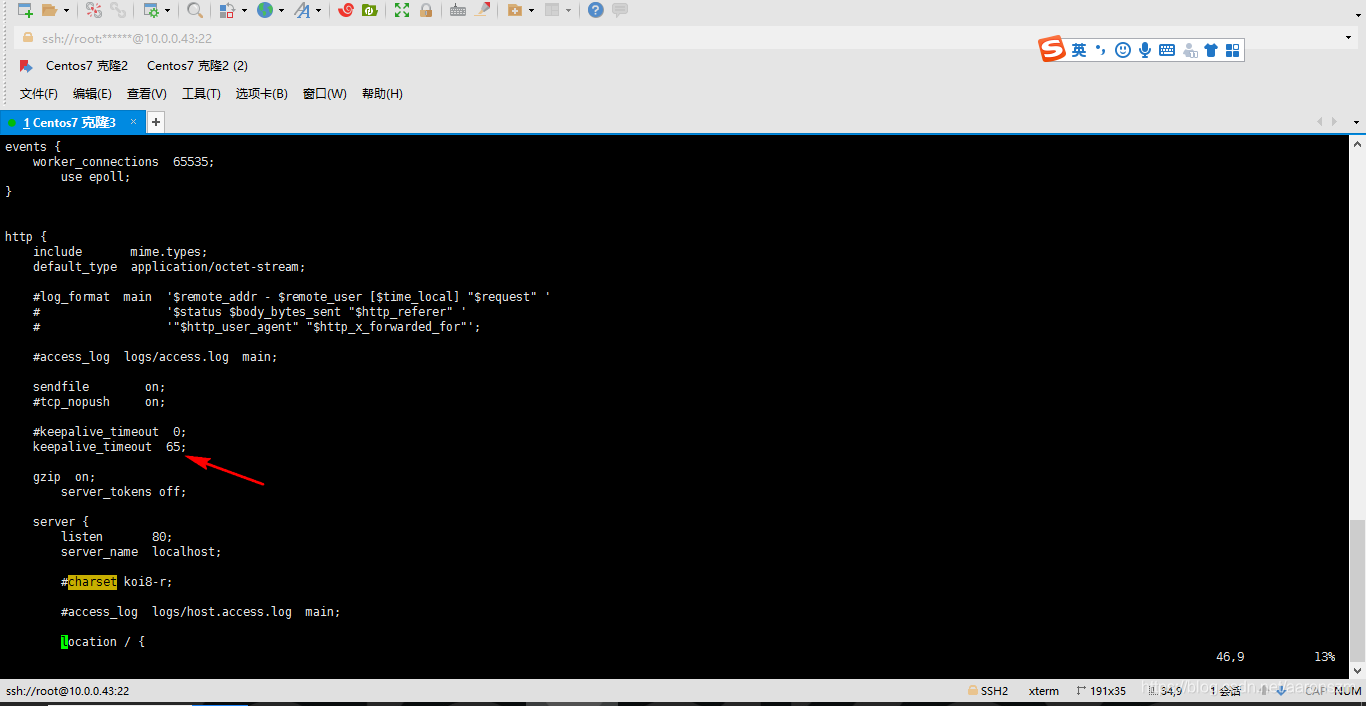Image resolution: width=1366 pixels, height=706 pixels.
Task: Open Help with the blue question mark icon
Action: [596, 10]
